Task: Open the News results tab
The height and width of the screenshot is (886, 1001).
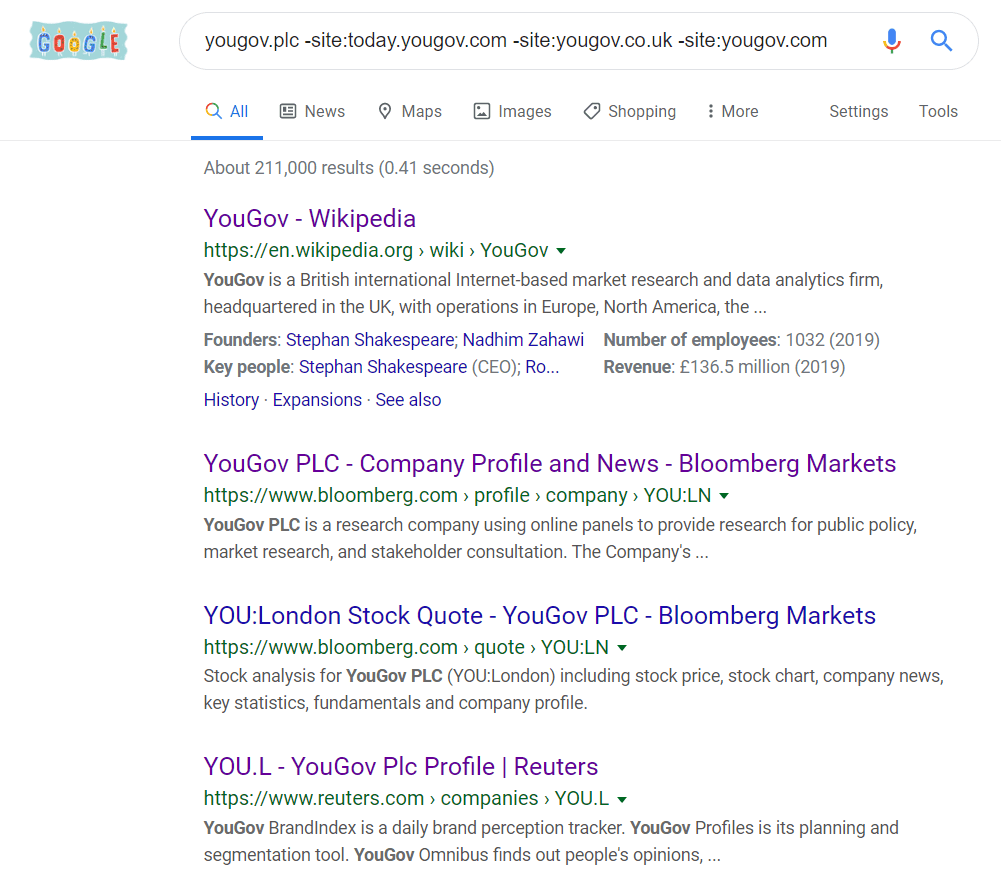Action: (x=312, y=111)
